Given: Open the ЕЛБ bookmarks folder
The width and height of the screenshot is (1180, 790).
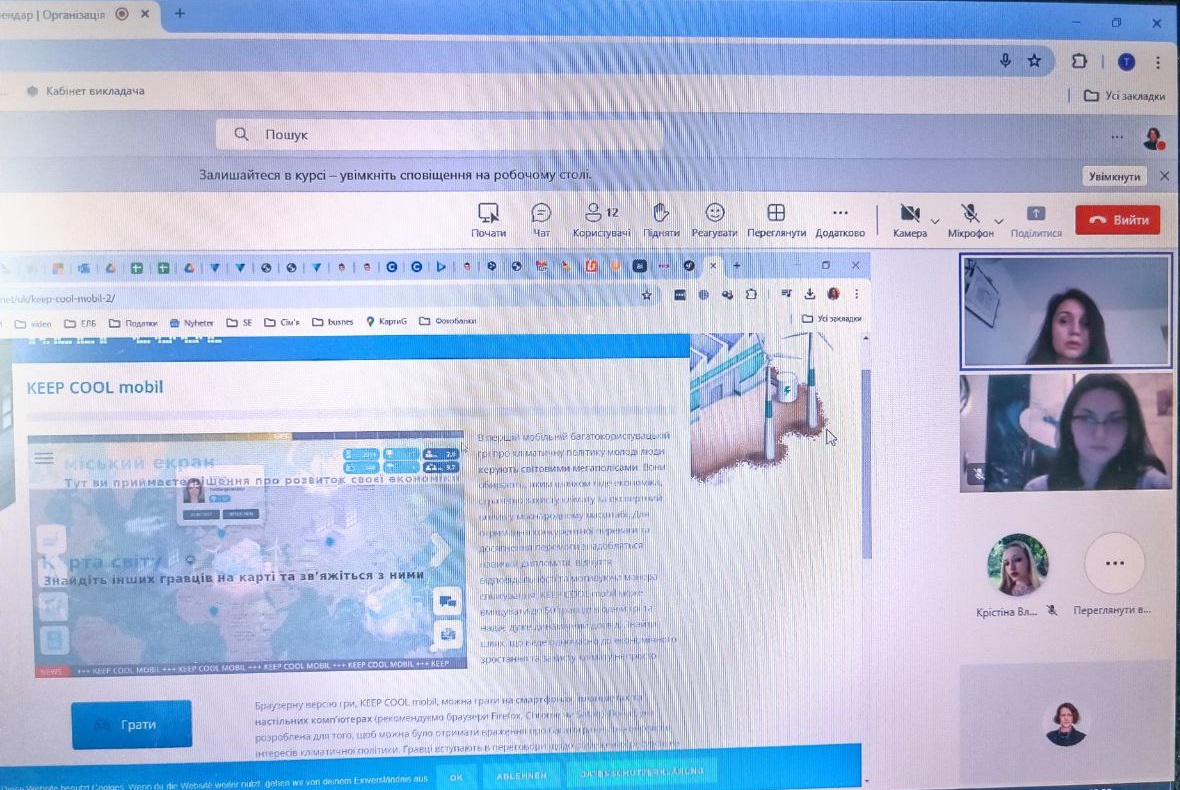Looking at the screenshot, I should 81,323.
